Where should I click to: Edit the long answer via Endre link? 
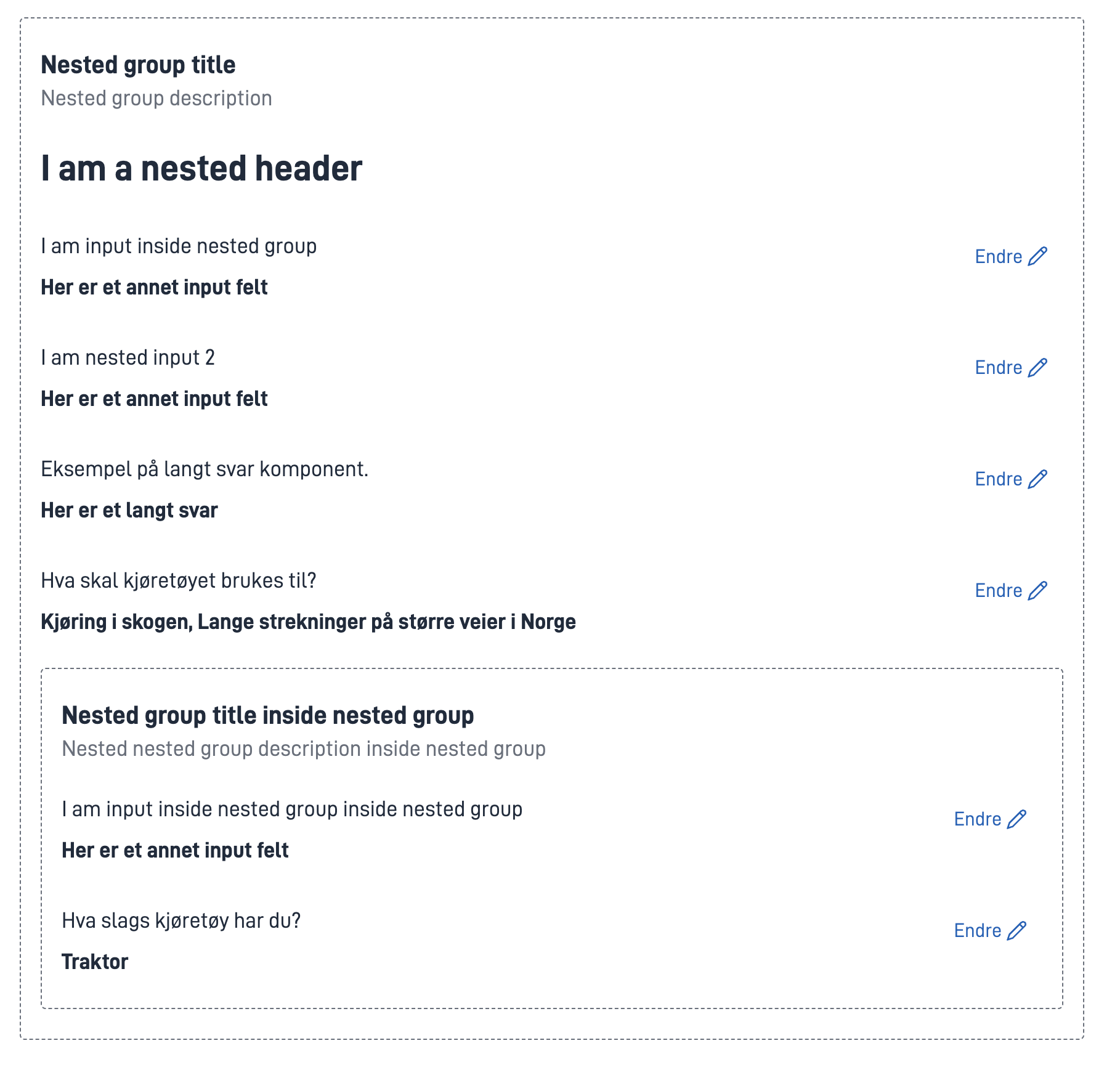pos(1011,479)
